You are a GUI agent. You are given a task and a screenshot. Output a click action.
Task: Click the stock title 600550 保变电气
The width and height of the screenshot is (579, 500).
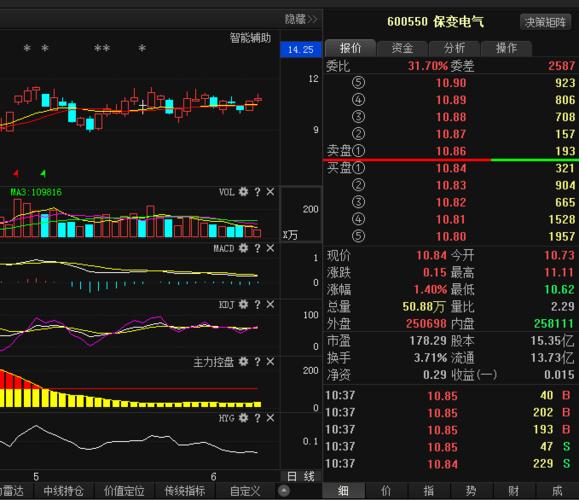[435, 22]
